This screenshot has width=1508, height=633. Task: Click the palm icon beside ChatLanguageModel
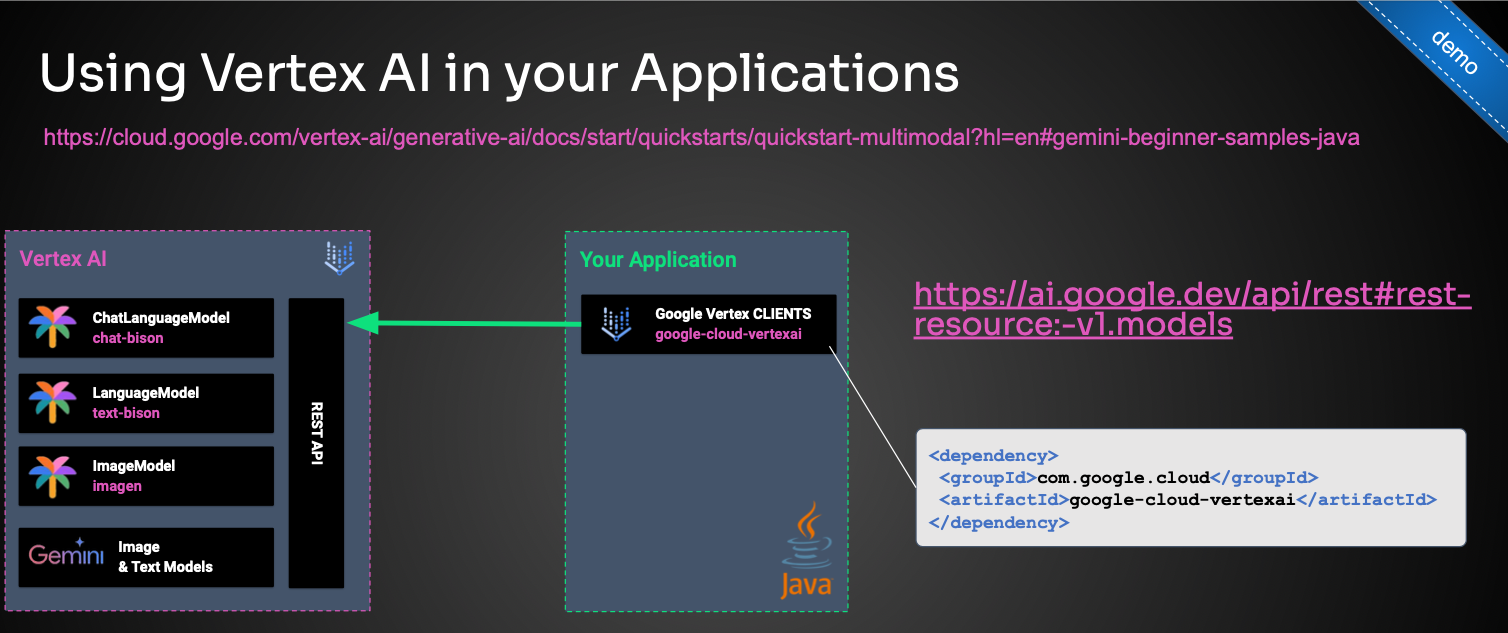pyautogui.click(x=52, y=327)
